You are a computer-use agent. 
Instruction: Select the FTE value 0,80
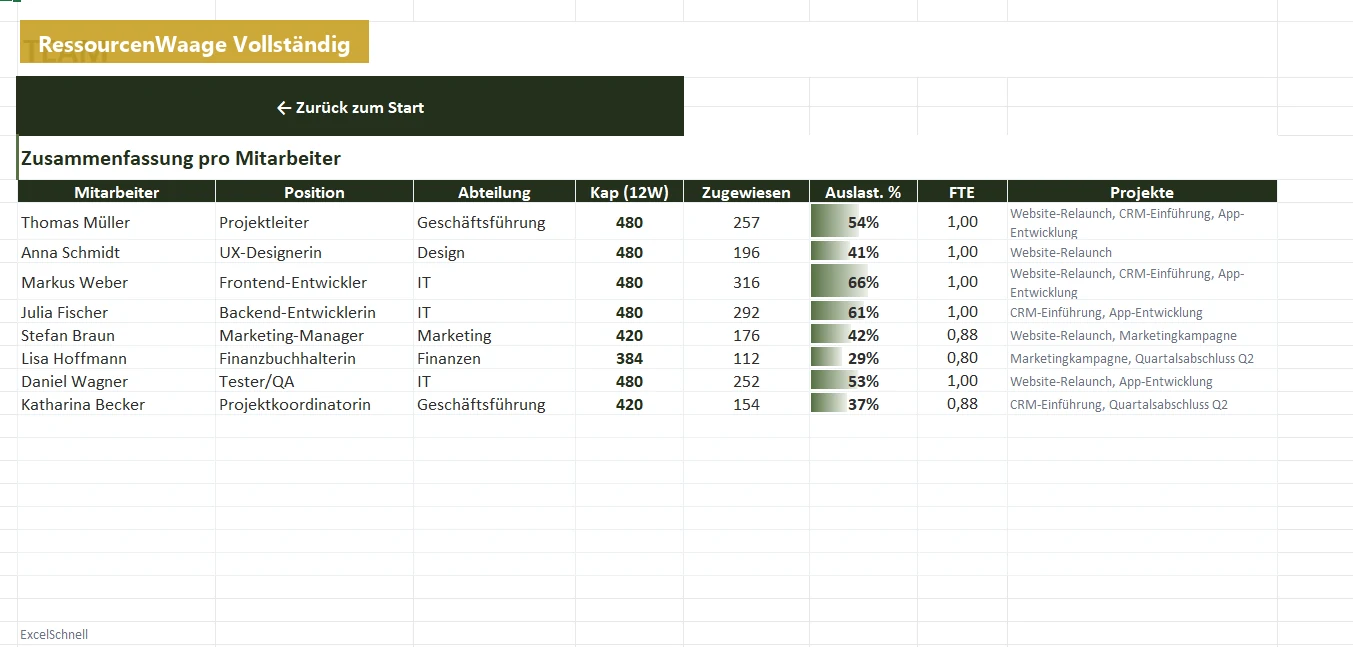pos(963,358)
